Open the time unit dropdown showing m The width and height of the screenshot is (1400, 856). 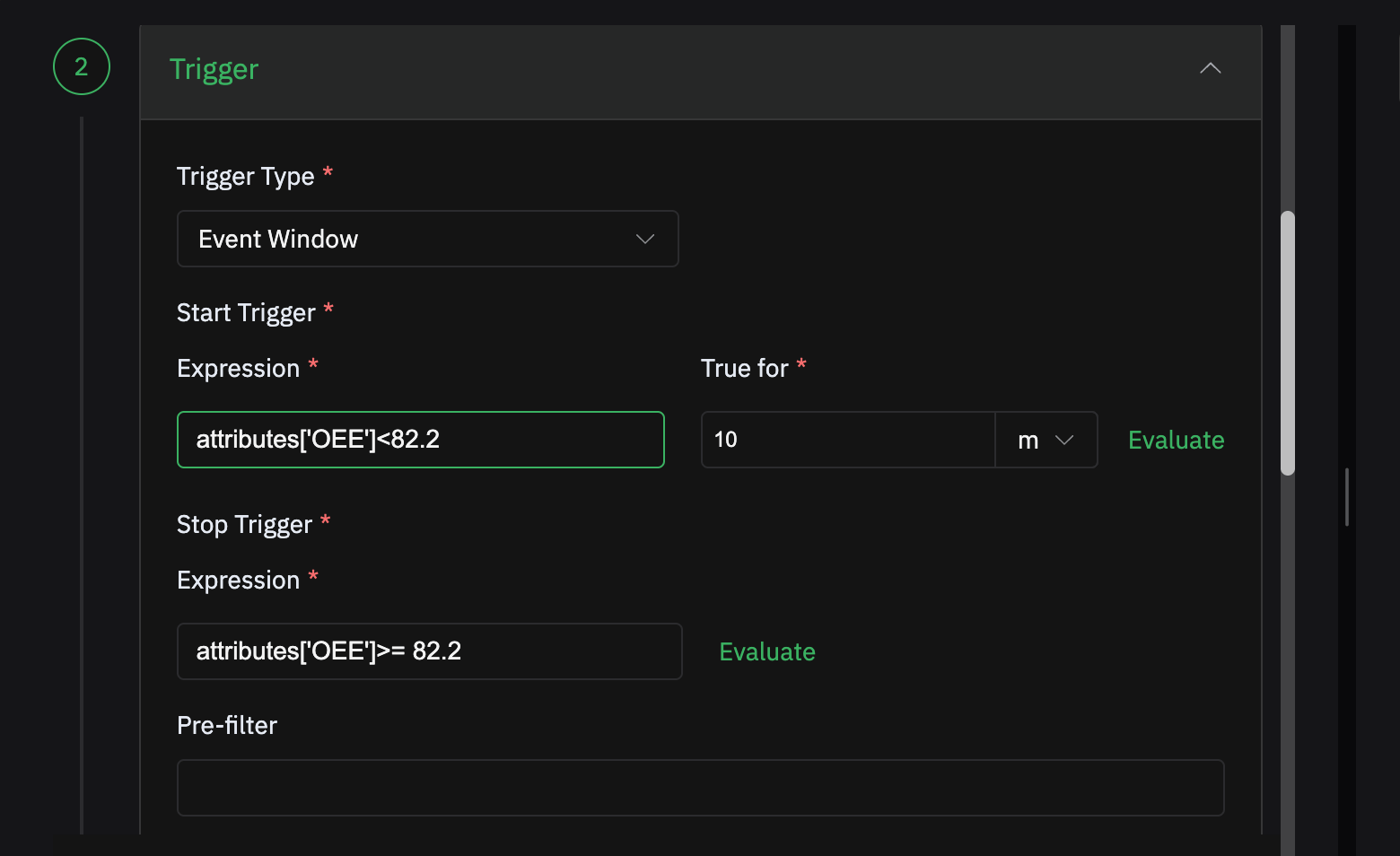pyautogui.click(x=1046, y=440)
